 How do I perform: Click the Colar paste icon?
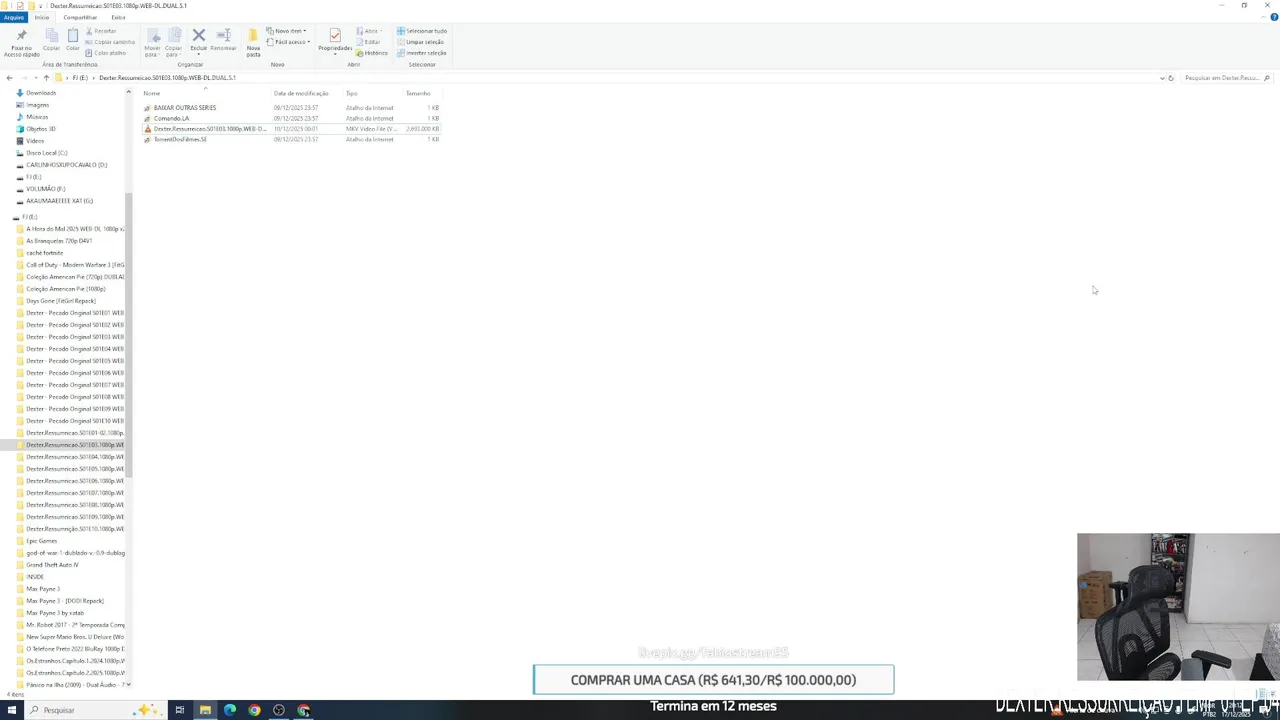(x=73, y=40)
